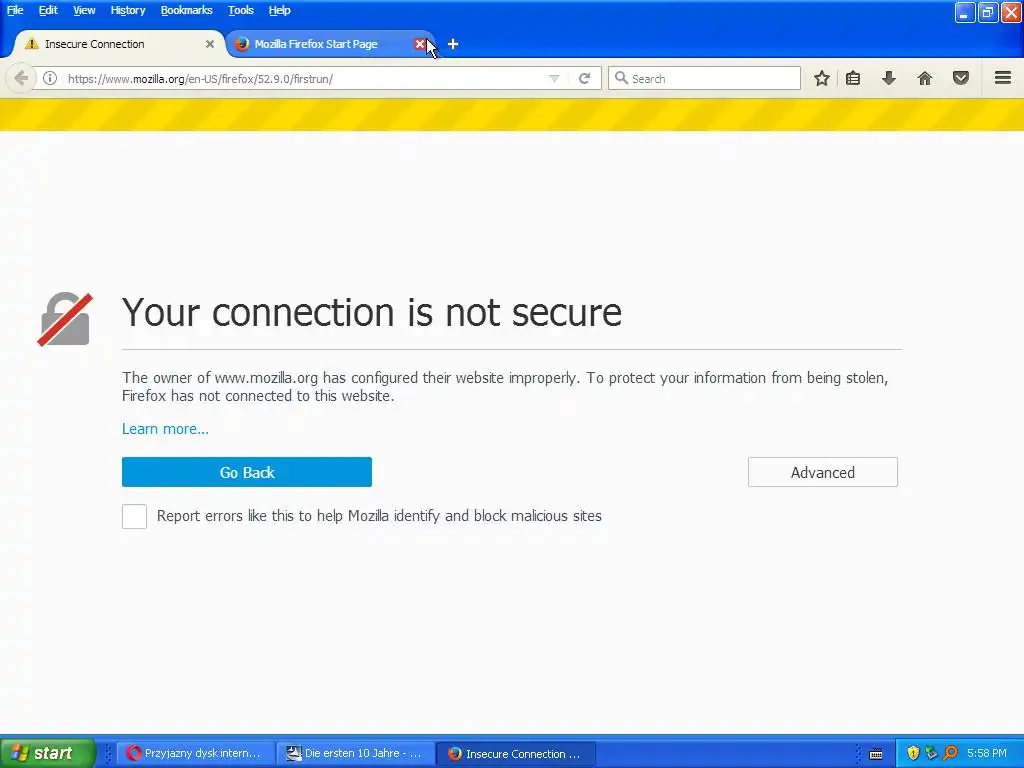Show your bookmarks list icon
The width and height of the screenshot is (1024, 768).
pos(853,78)
